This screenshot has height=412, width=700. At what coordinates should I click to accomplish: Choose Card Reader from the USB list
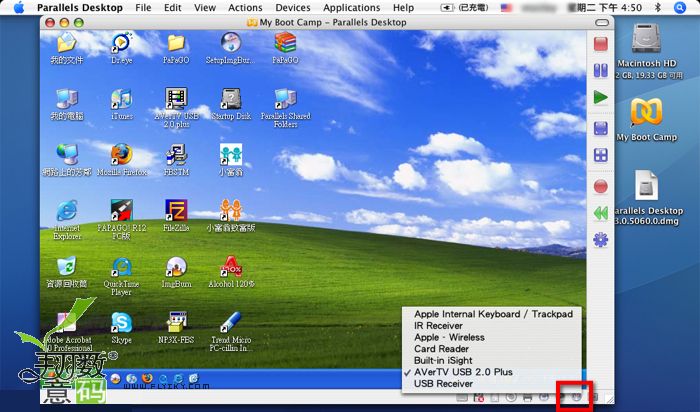coord(492,349)
